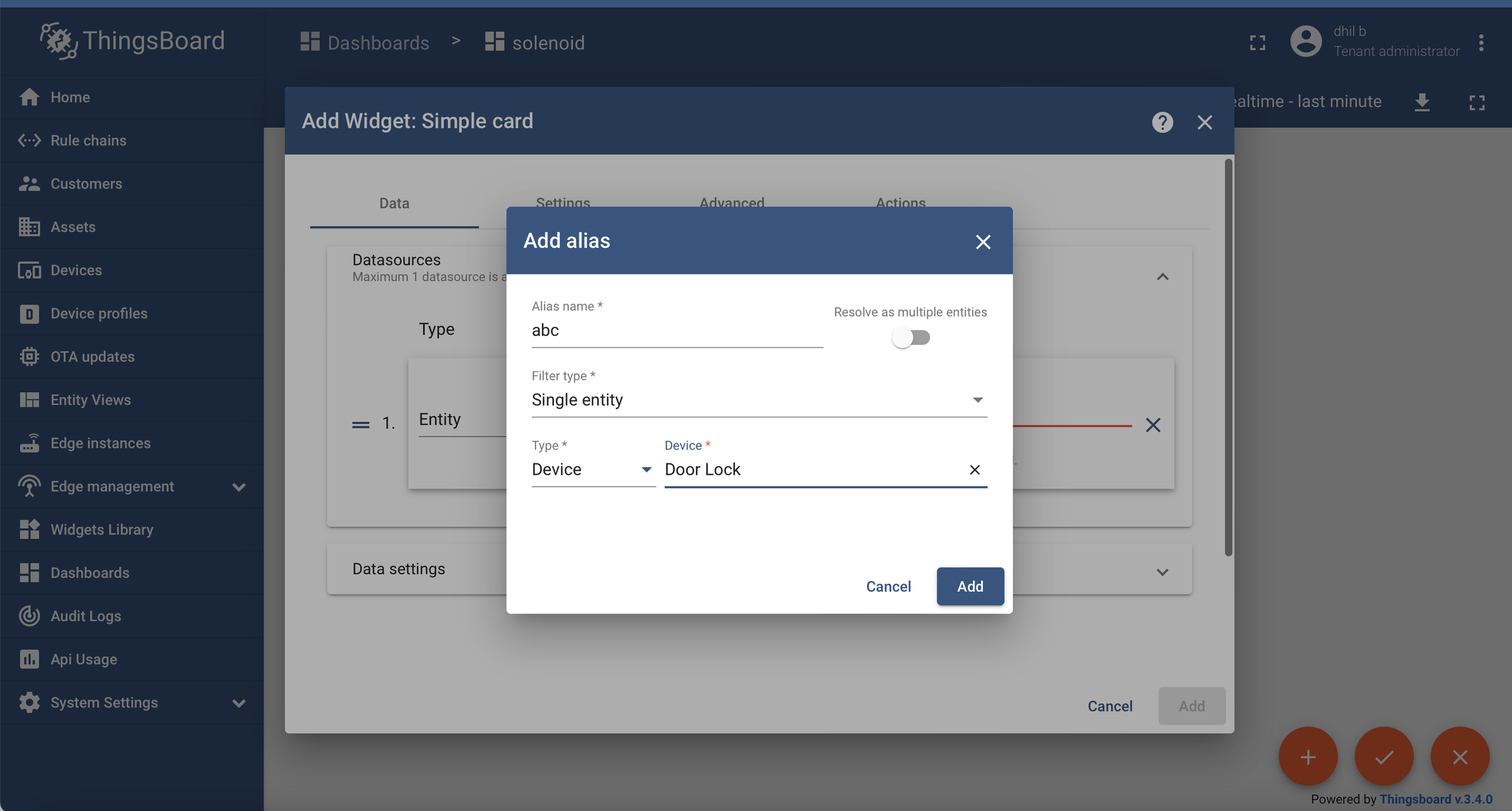Click the help question mark icon

pyautogui.click(x=1162, y=122)
